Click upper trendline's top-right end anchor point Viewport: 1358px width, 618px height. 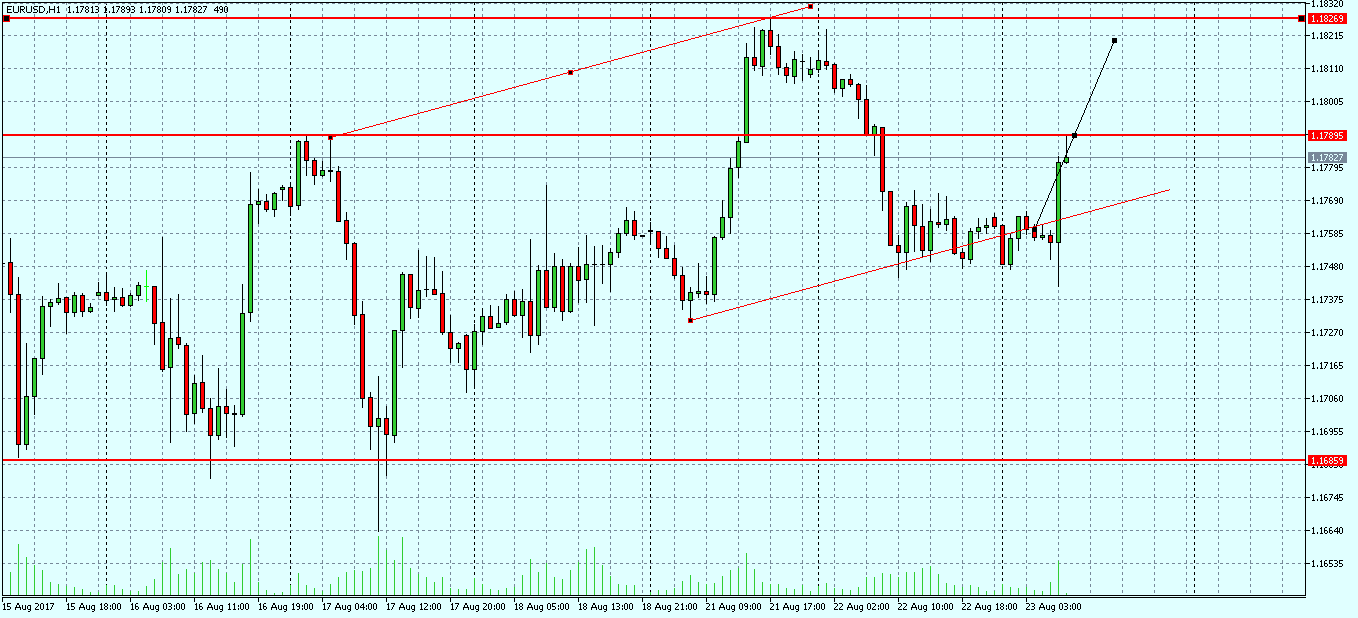point(811,7)
